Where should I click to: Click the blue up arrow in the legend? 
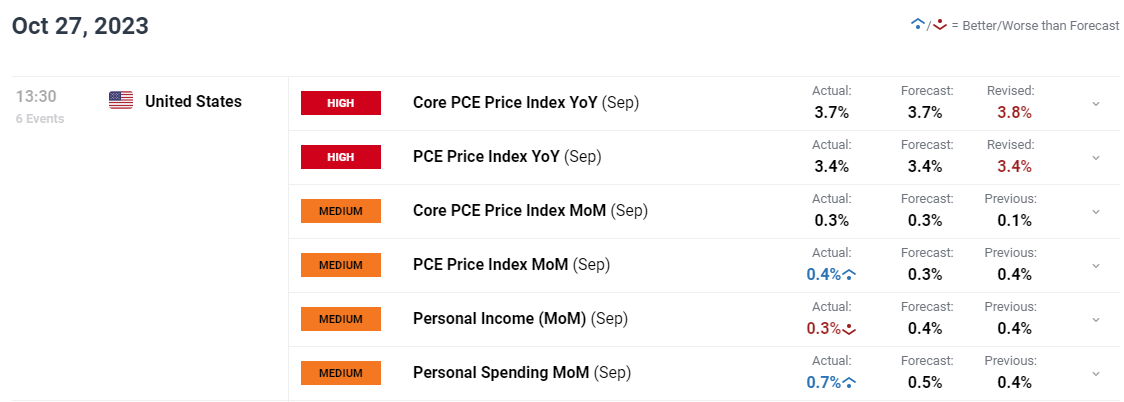(917, 25)
